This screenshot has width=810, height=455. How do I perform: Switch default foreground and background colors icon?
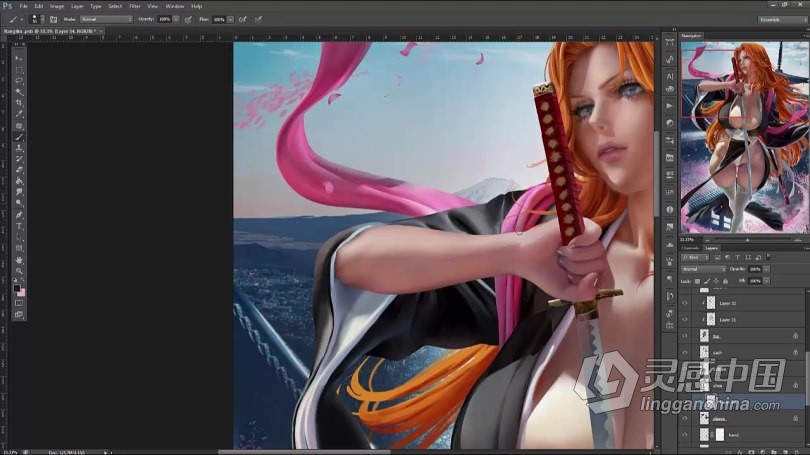click(x=15, y=280)
